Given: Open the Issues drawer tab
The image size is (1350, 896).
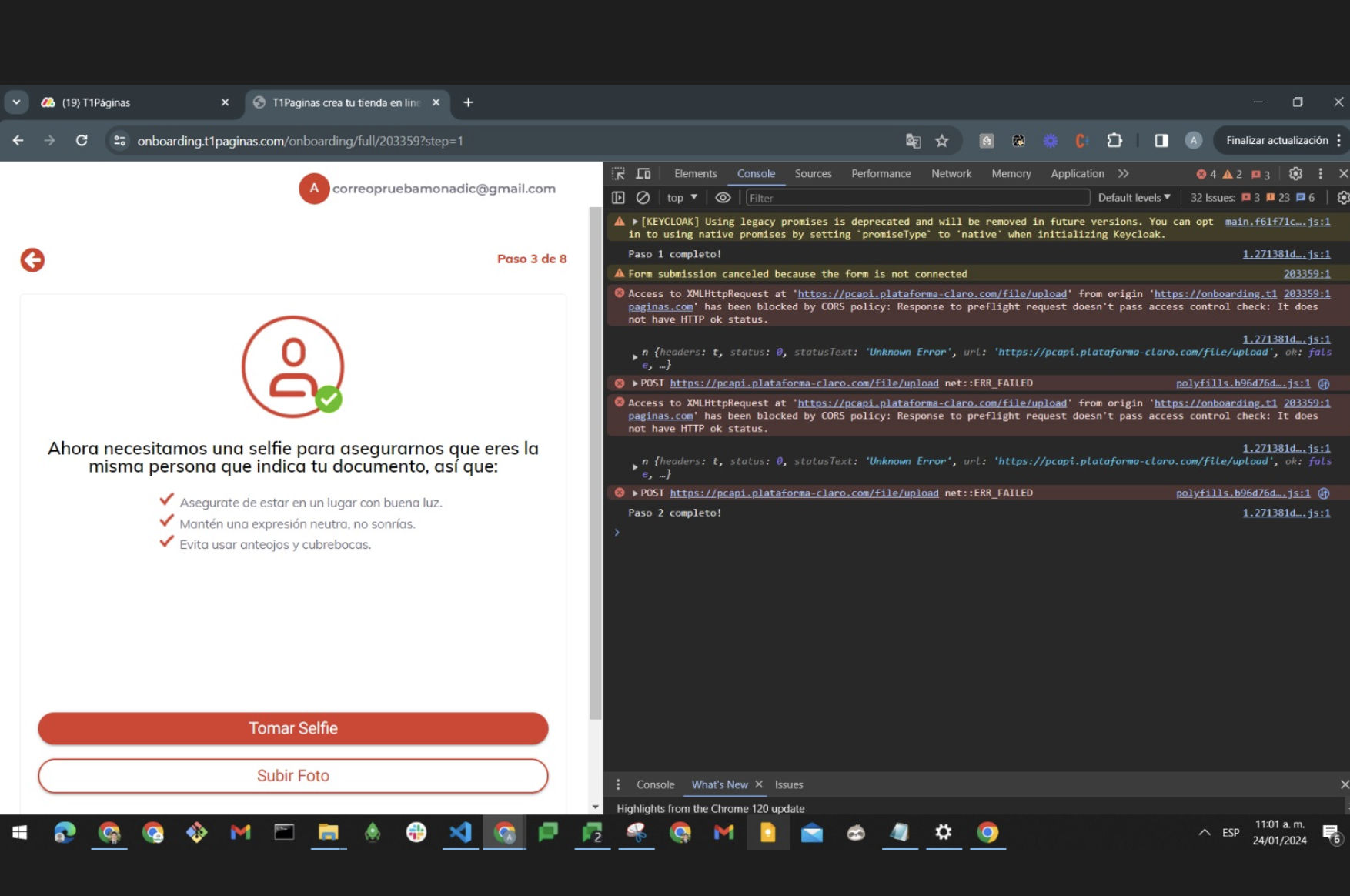Looking at the screenshot, I should [x=788, y=784].
